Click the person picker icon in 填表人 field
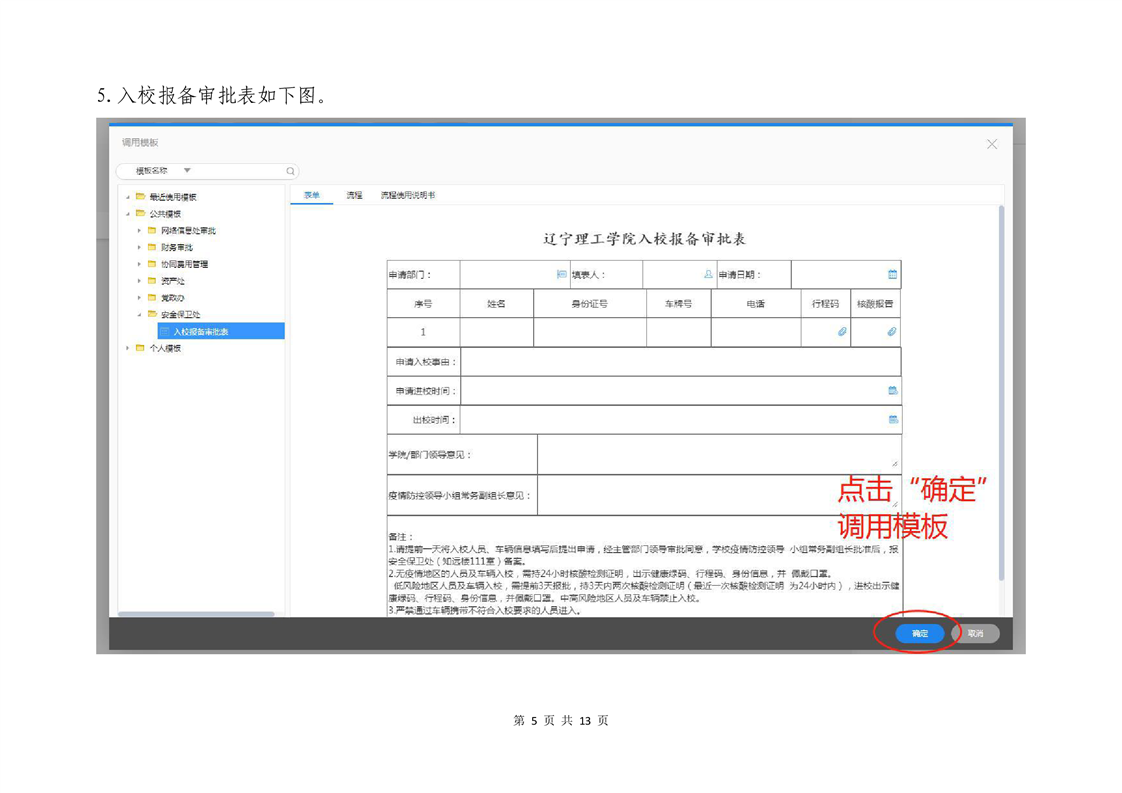This screenshot has height=793, width=1122. pos(708,274)
